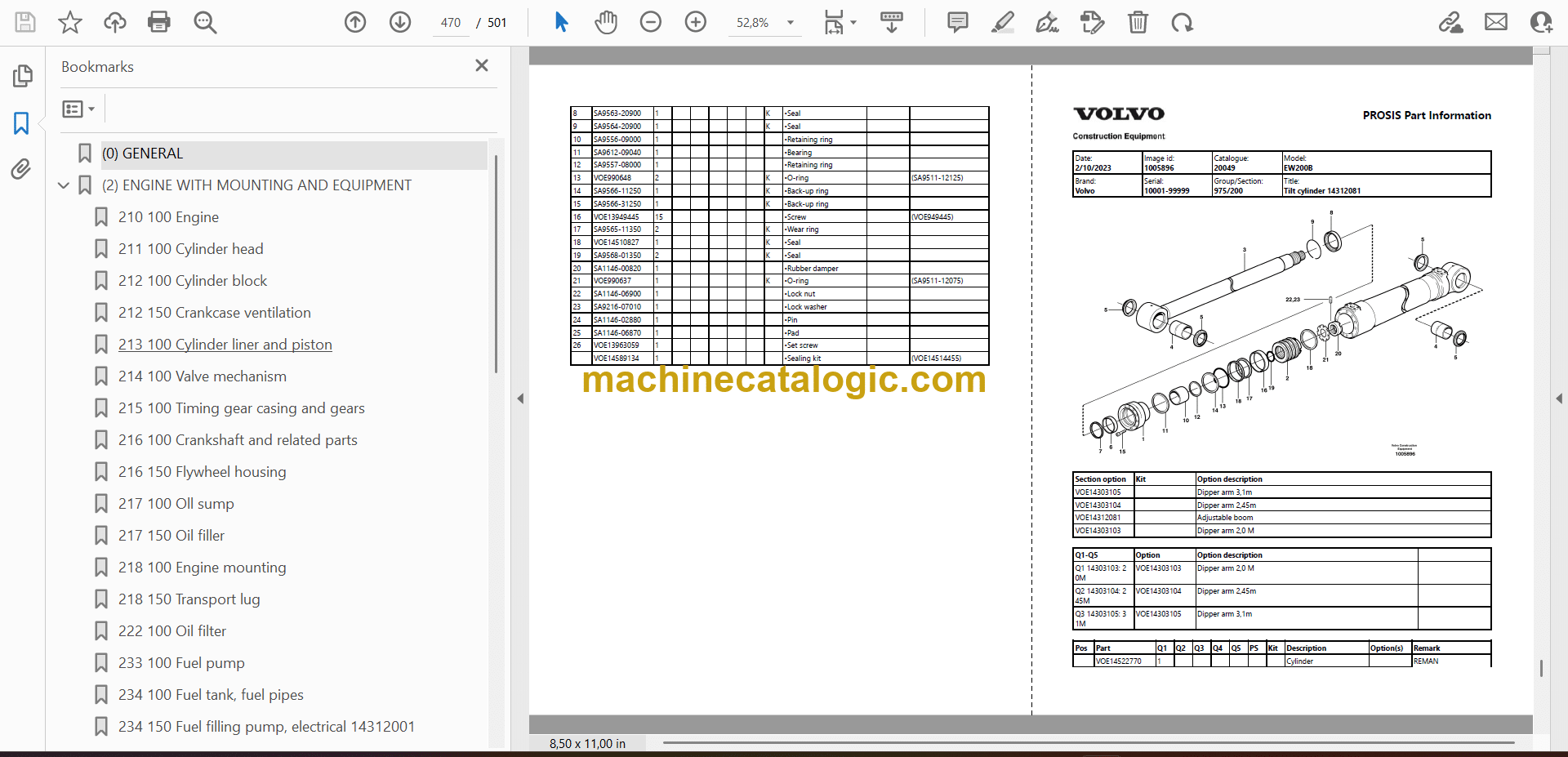This screenshot has height=757, width=1568.
Task: Open bookmark 212 150 Crankcase ventilation
Action: point(214,313)
